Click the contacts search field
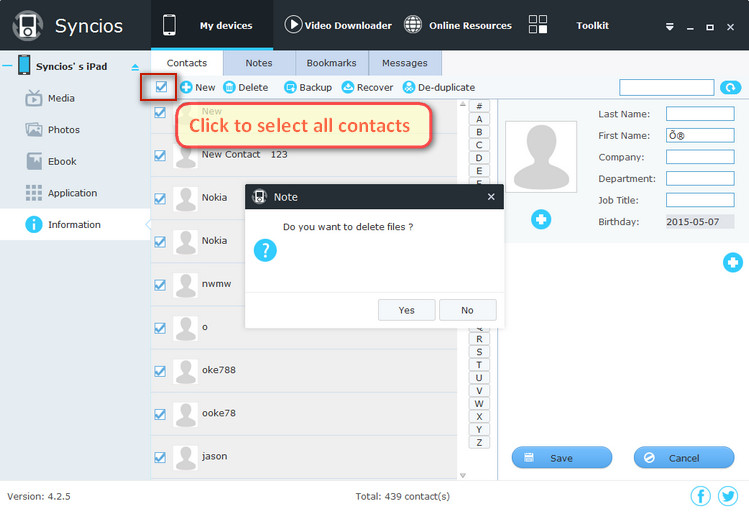 [666, 87]
